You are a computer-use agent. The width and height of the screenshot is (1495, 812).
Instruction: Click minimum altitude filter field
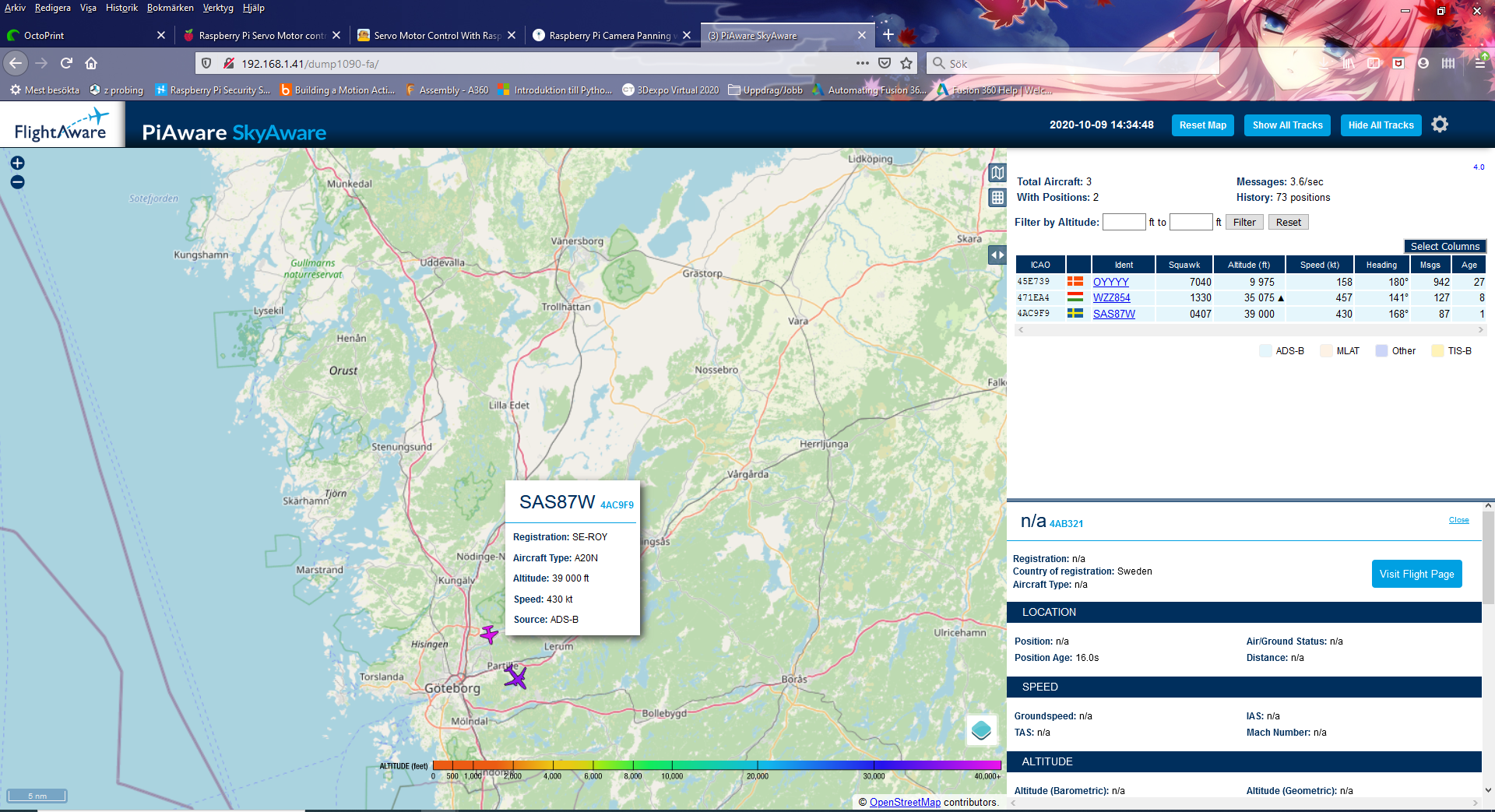(1124, 222)
